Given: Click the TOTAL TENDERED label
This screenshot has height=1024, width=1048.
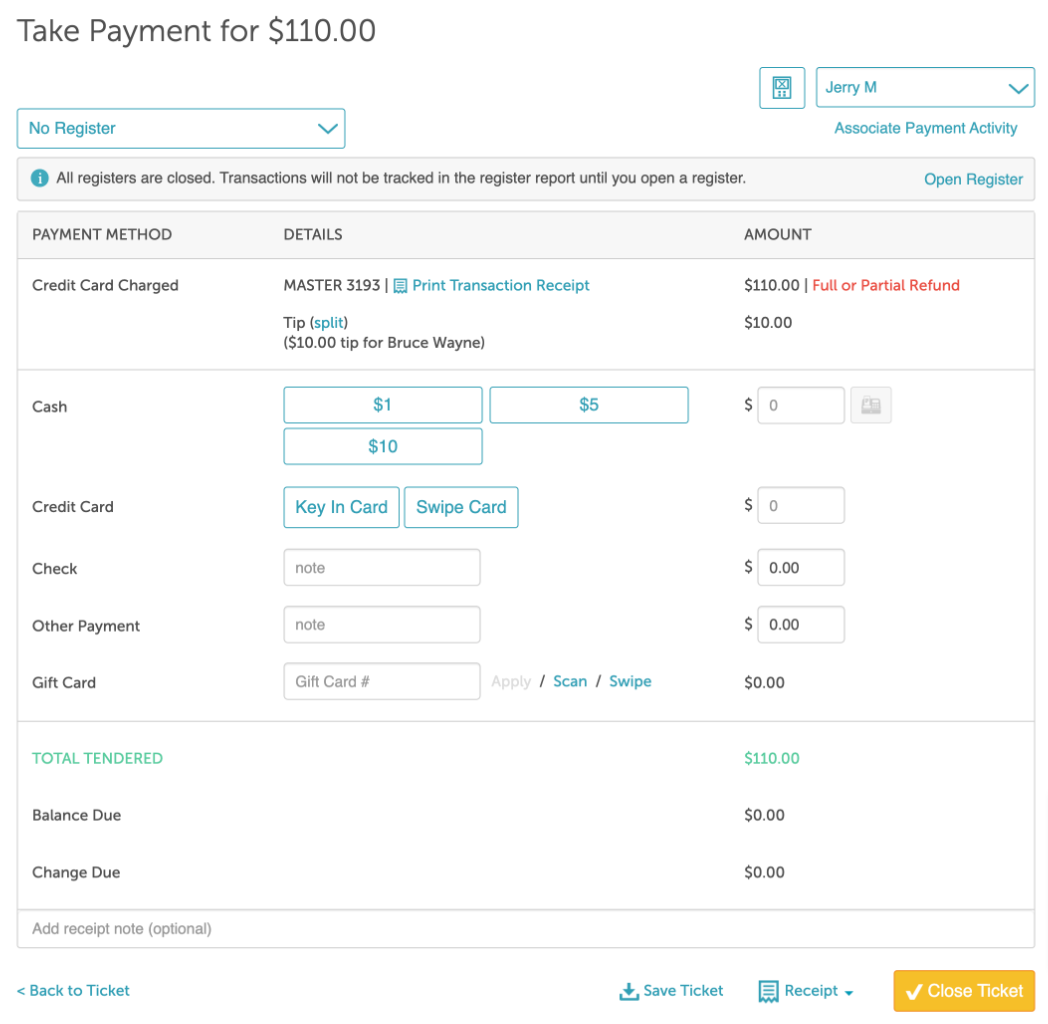Looking at the screenshot, I should tap(98, 759).
